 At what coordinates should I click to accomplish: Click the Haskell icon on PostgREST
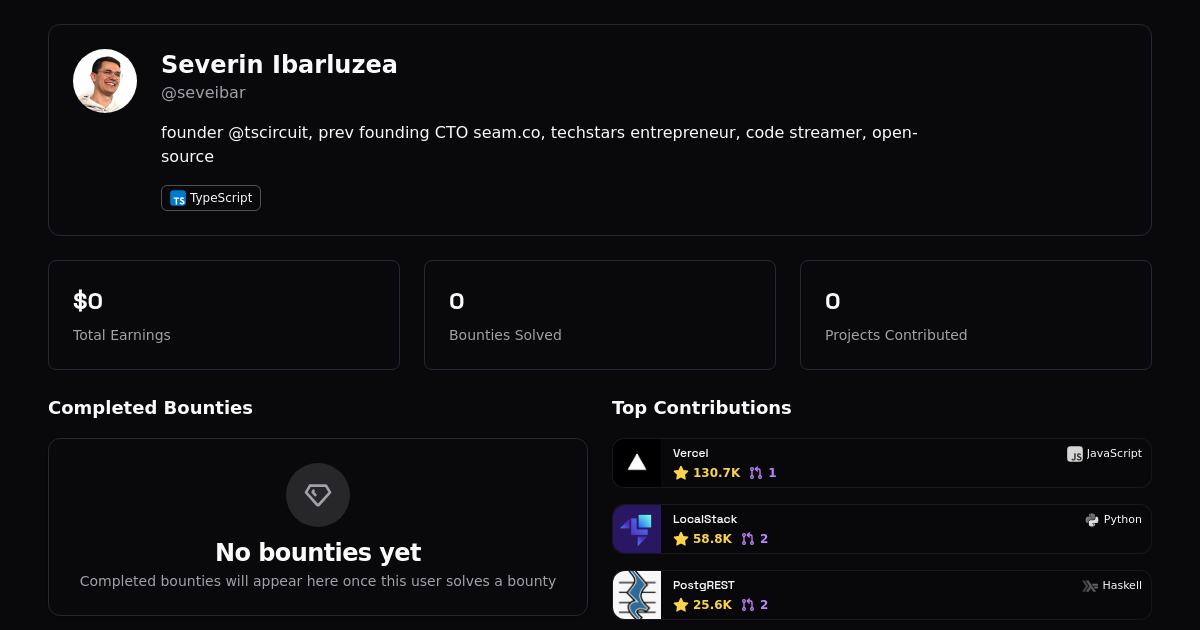click(x=1090, y=586)
